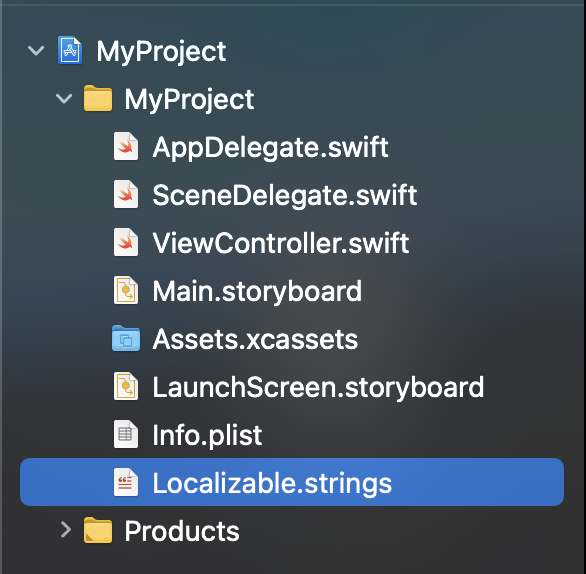Collapse the root MyProject project node
Viewport: 586px width, 574px height.
pyautogui.click(x=36, y=50)
